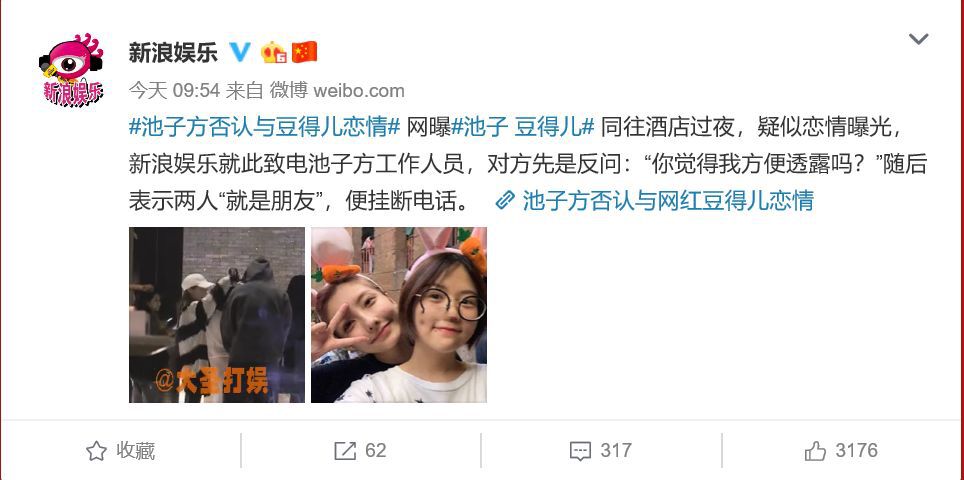Screen dimensions: 964x480
Task: Click the chain link icon before article title
Action: (505, 200)
